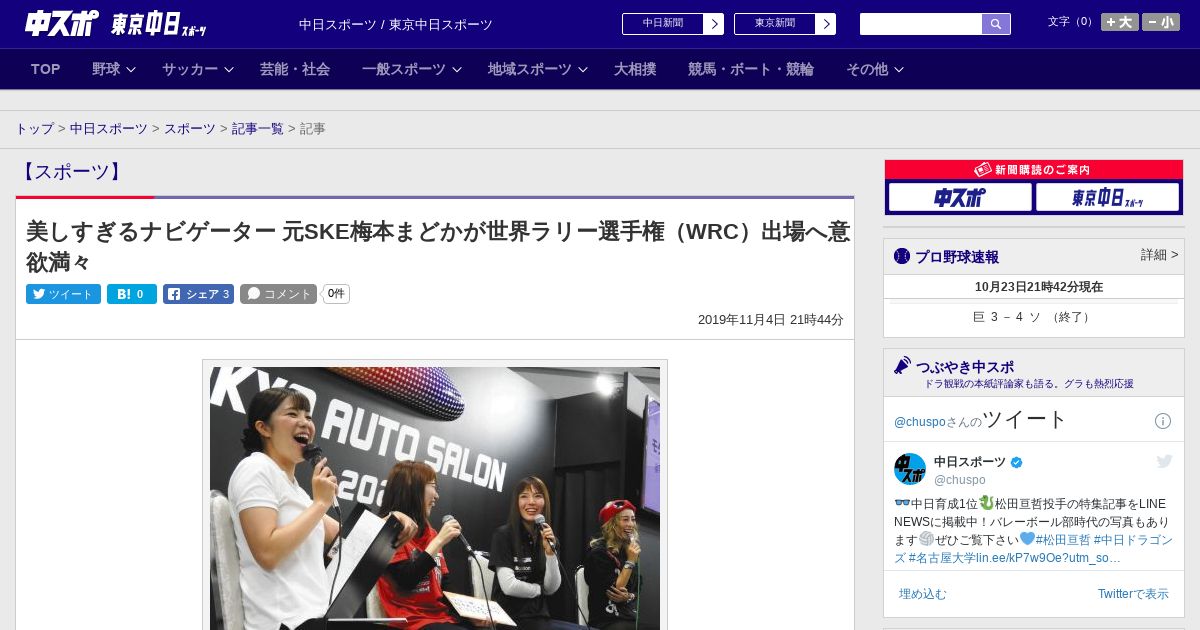Viewport: 1200px width, 630px height.
Task: Click the 中日スポーツ / 東京中日スポーツ header text
Action: pyautogui.click(x=396, y=25)
